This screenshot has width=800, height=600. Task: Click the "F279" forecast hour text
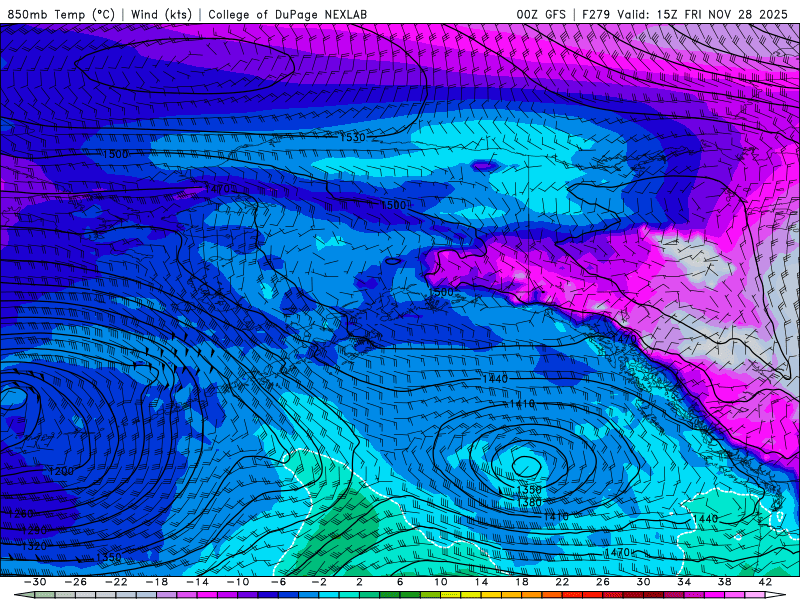[596, 14]
